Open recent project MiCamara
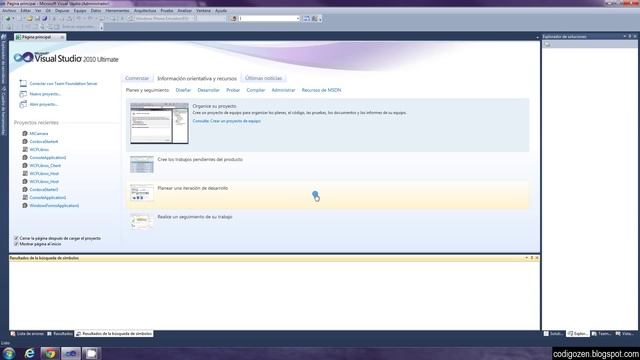This screenshot has height=360, width=640. [x=39, y=133]
